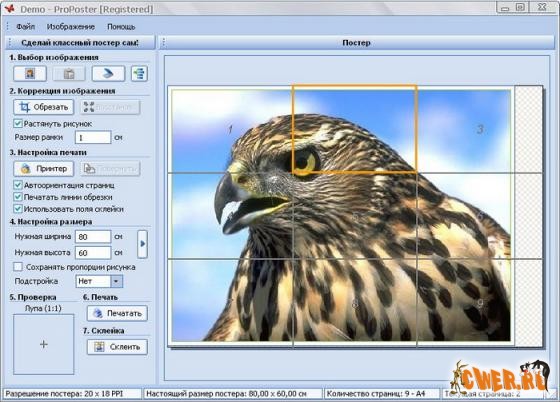Open the Принтер settings button
The height and width of the screenshot is (402, 560).
[x=44, y=169]
